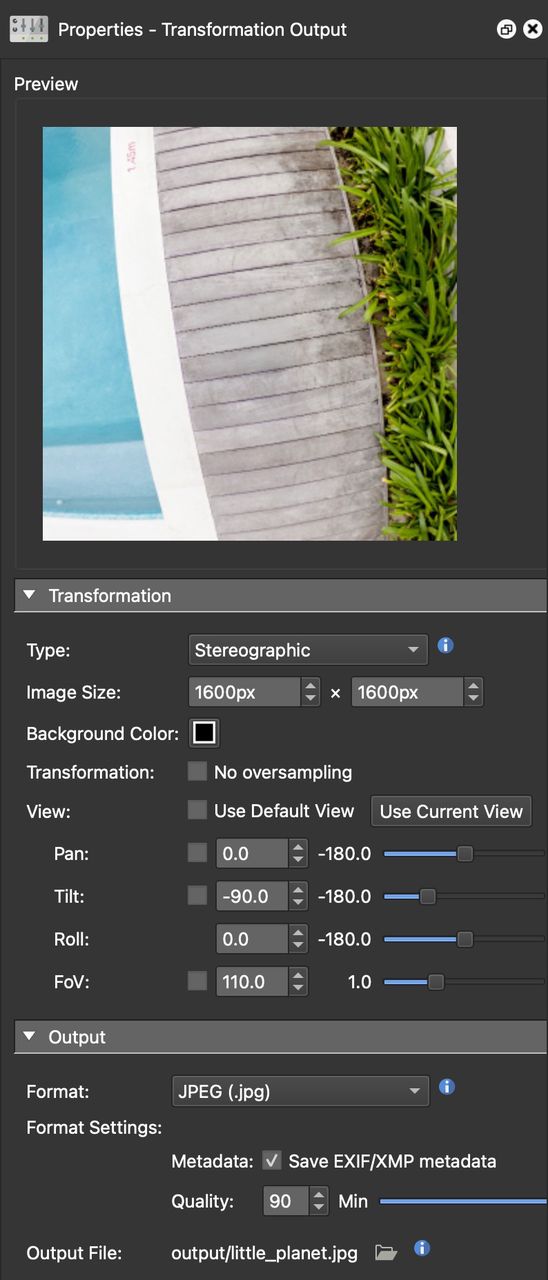Open info icon next to Type dropdown
The width and height of the screenshot is (548, 1280).
(446, 646)
